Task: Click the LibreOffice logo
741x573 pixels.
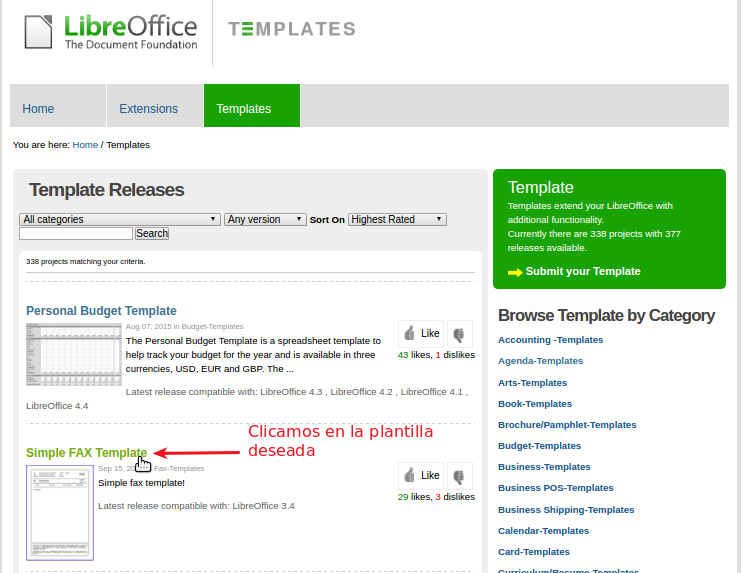Action: (x=111, y=32)
